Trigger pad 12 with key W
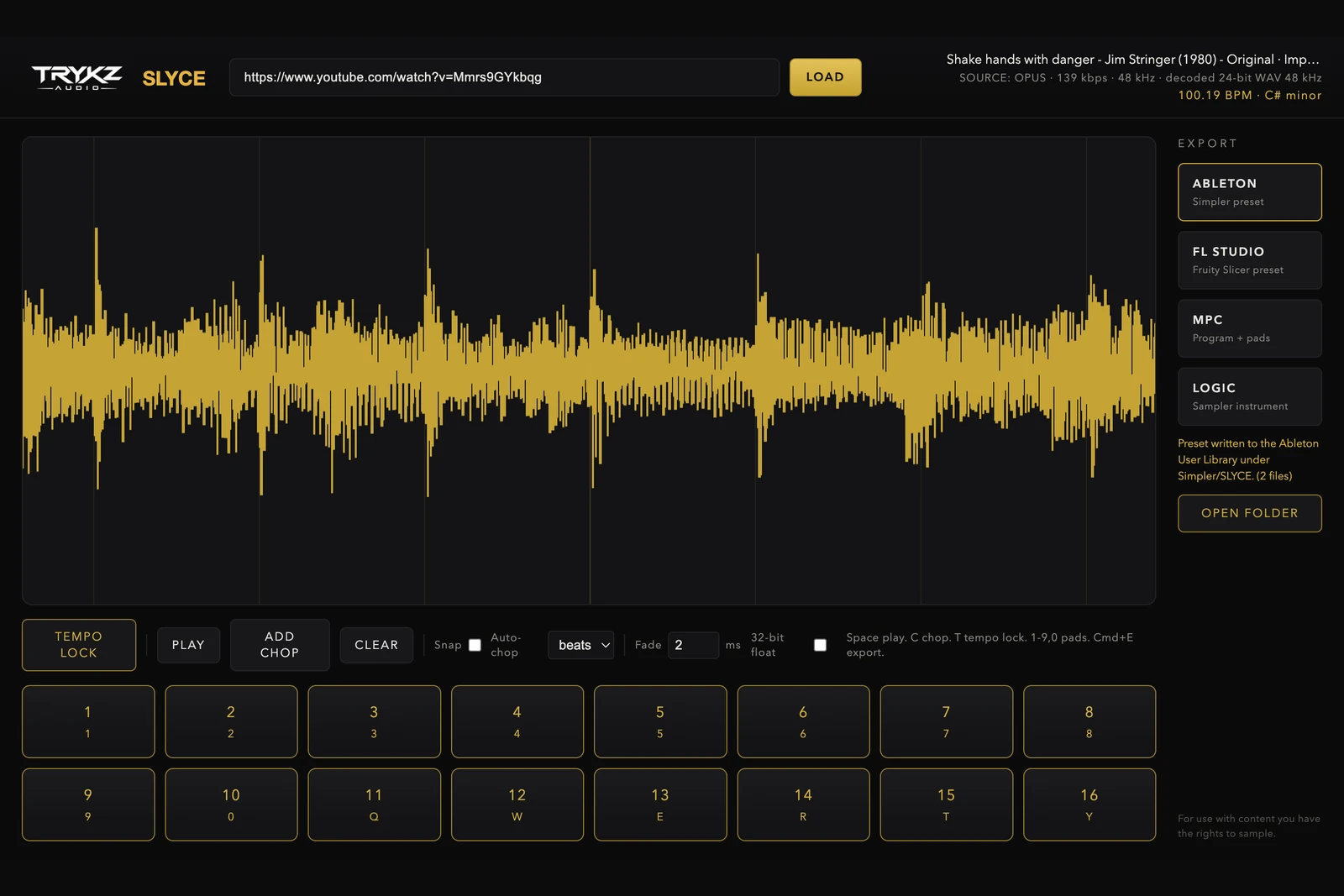The height and width of the screenshot is (896, 1344). (x=517, y=804)
